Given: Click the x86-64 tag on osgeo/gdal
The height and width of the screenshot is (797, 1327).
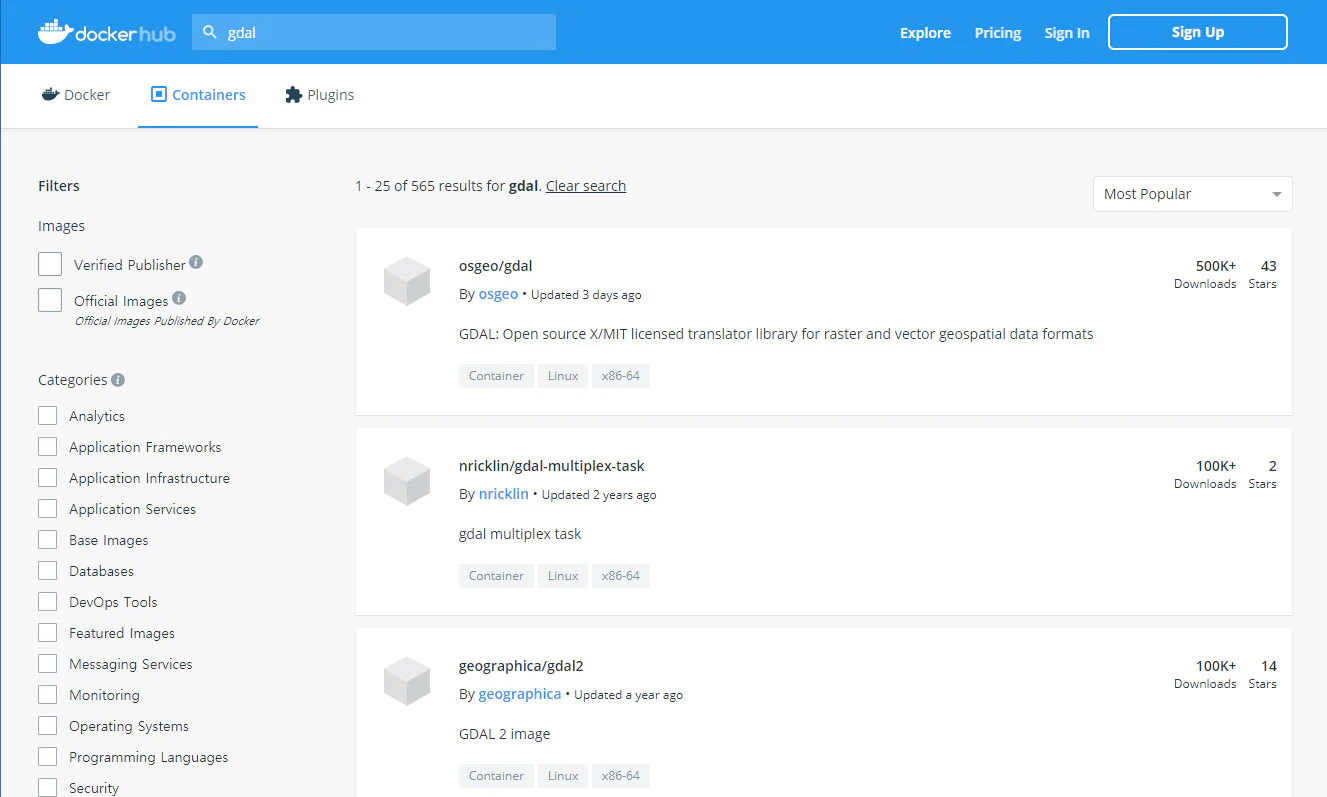Looking at the screenshot, I should [x=621, y=376].
